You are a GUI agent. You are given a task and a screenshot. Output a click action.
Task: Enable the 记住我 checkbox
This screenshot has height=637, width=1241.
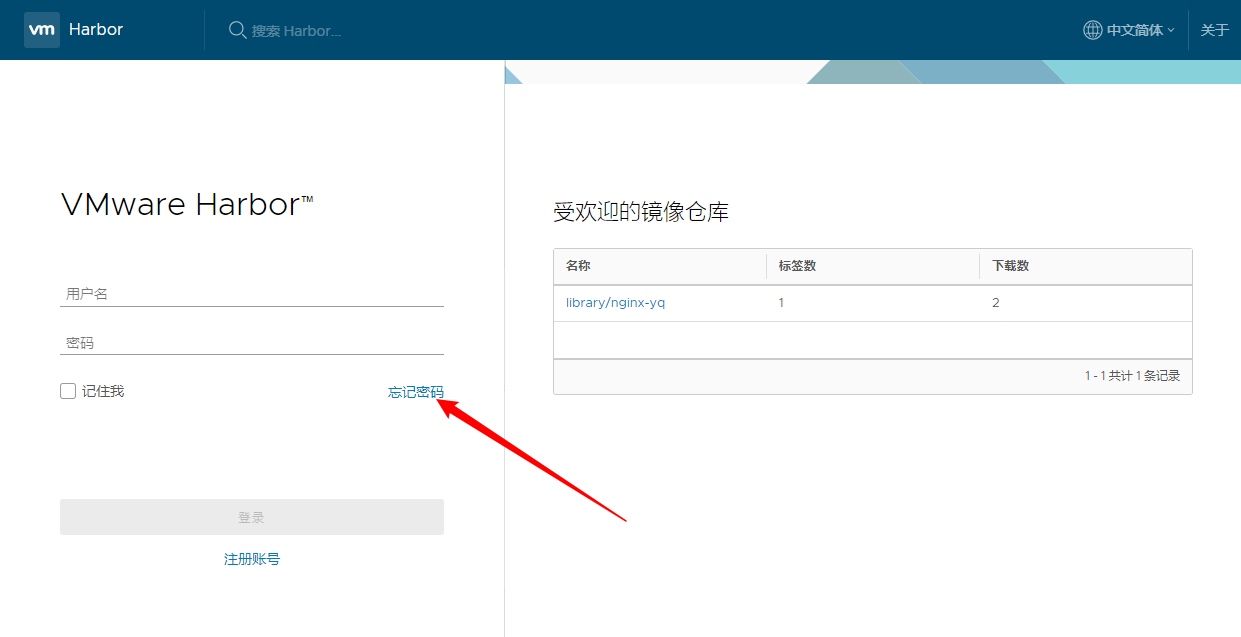(68, 391)
